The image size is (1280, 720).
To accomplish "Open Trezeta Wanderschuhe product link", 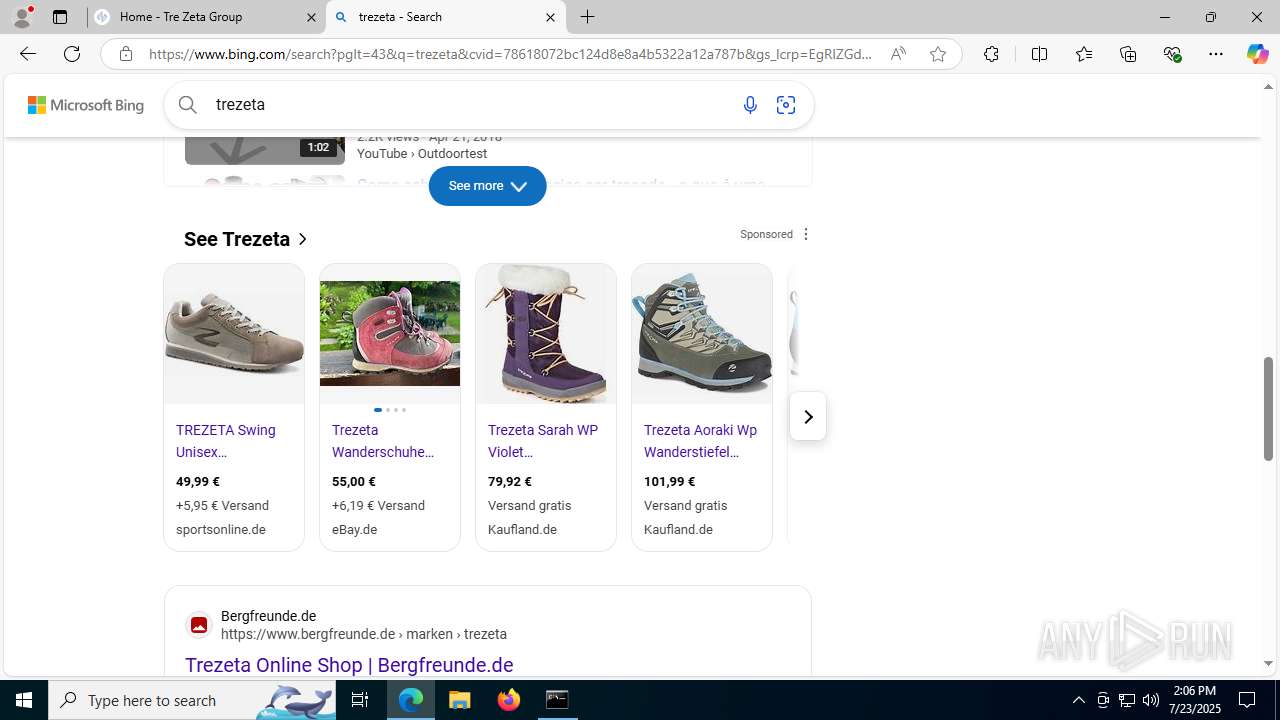I will [383, 441].
